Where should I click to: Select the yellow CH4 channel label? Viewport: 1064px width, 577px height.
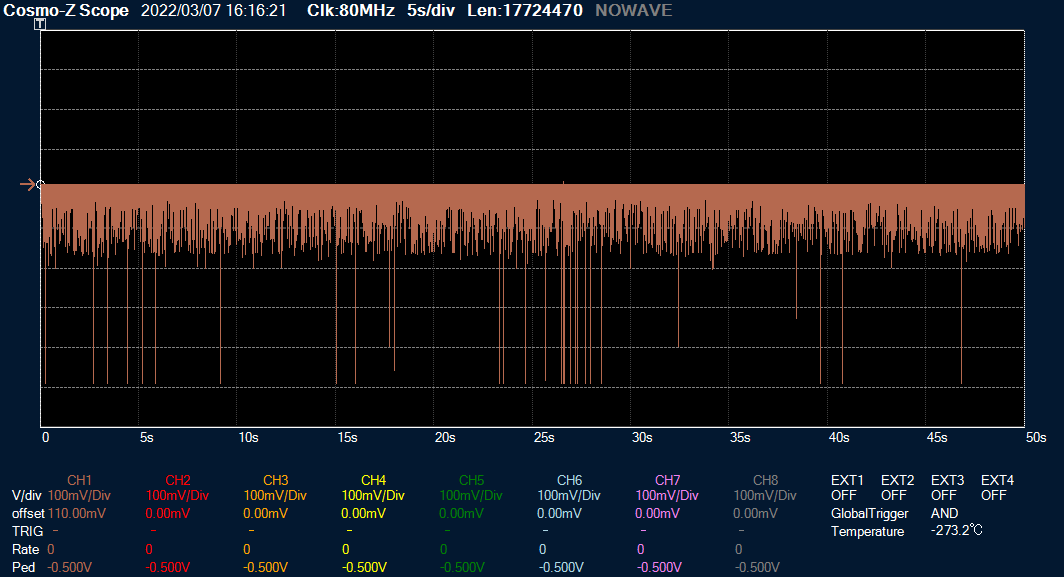tap(373, 480)
